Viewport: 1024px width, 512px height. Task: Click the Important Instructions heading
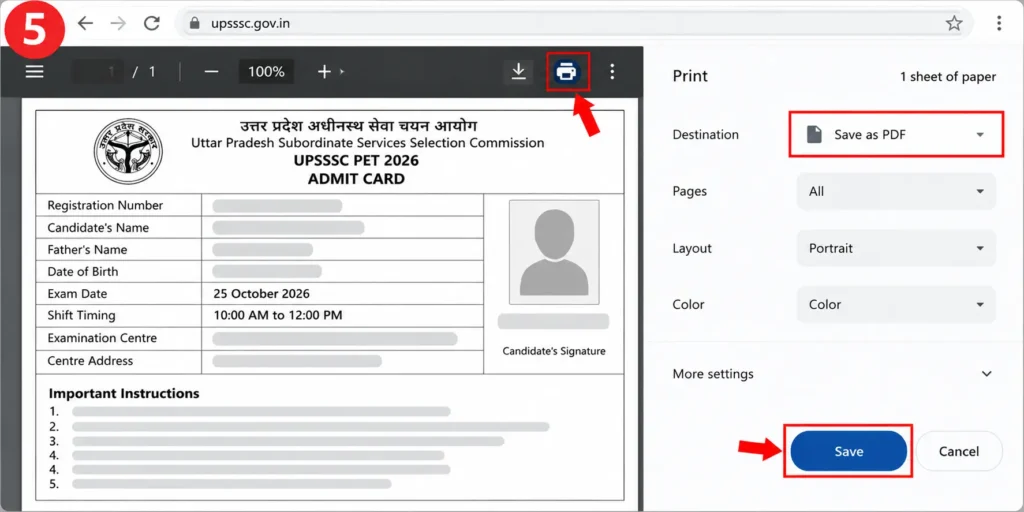coord(124,393)
